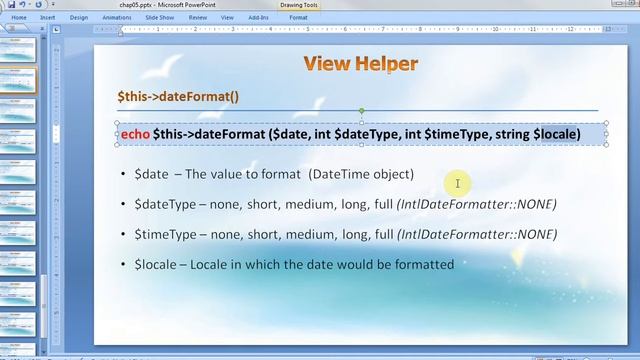Click the Save icon in Quick Access Toolbar
The height and width of the screenshot is (360, 640).
click(x=11, y=4)
